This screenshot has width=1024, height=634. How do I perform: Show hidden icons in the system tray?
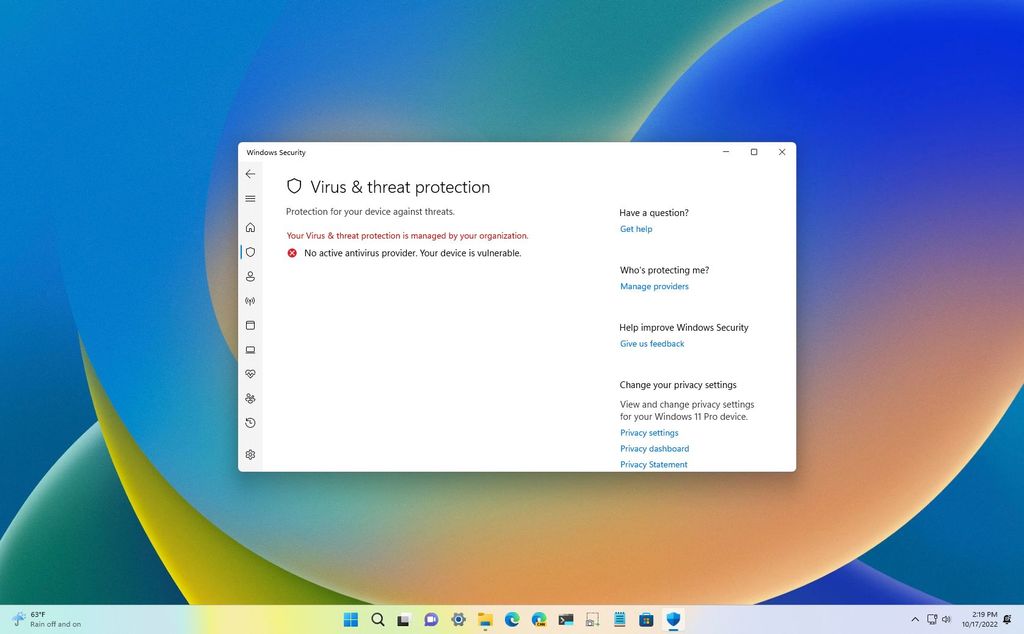[915, 620]
